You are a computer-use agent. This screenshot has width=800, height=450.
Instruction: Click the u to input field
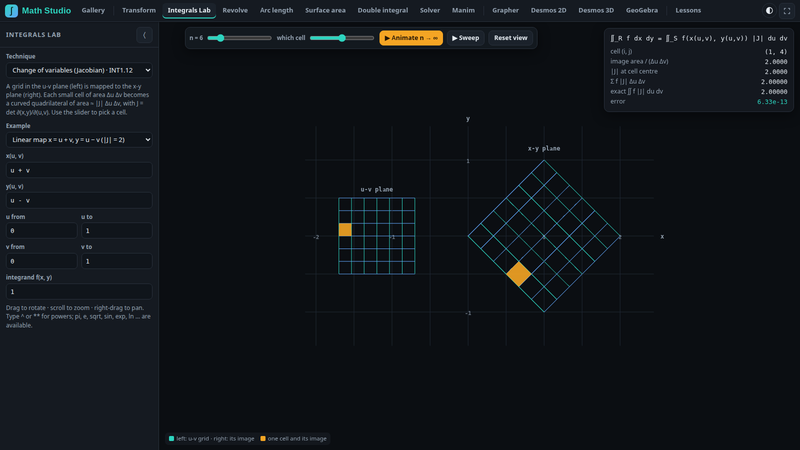tap(117, 231)
